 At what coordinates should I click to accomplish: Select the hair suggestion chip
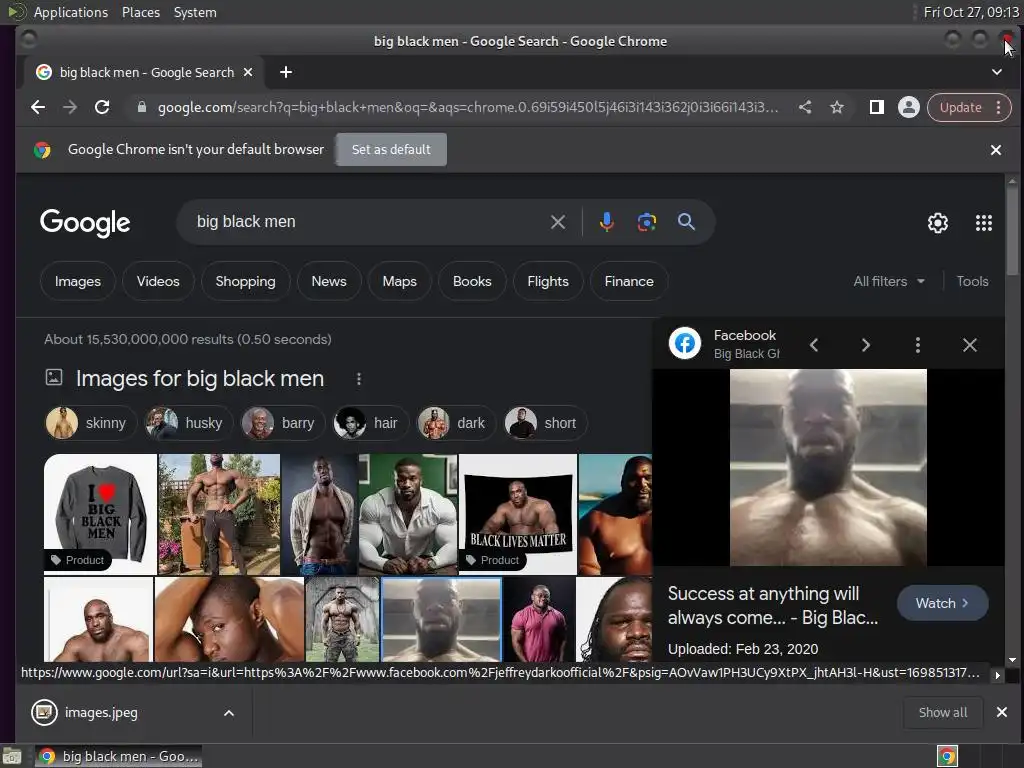pyautogui.click(x=370, y=423)
